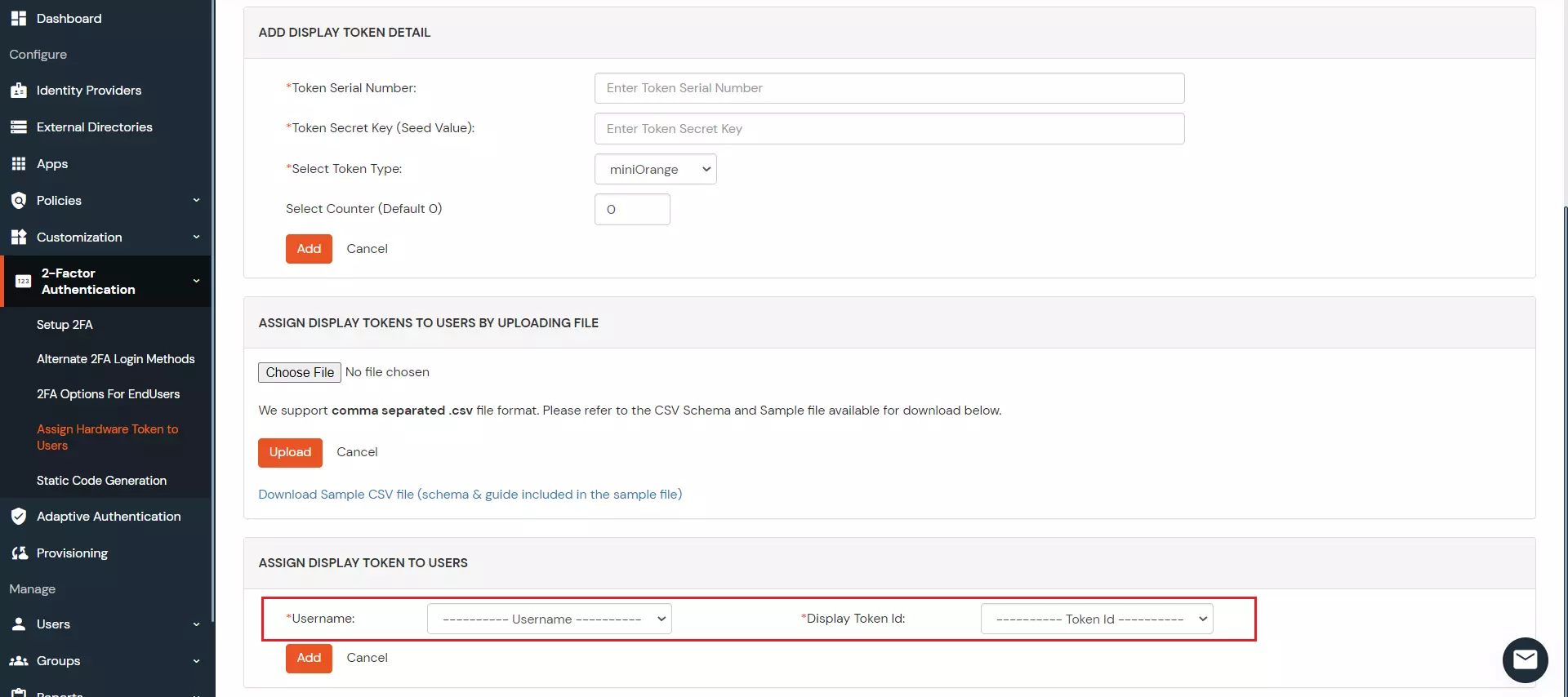The width and height of the screenshot is (1568, 697).
Task: Click the Adaptive Authentication shield icon
Action: pyautogui.click(x=19, y=517)
